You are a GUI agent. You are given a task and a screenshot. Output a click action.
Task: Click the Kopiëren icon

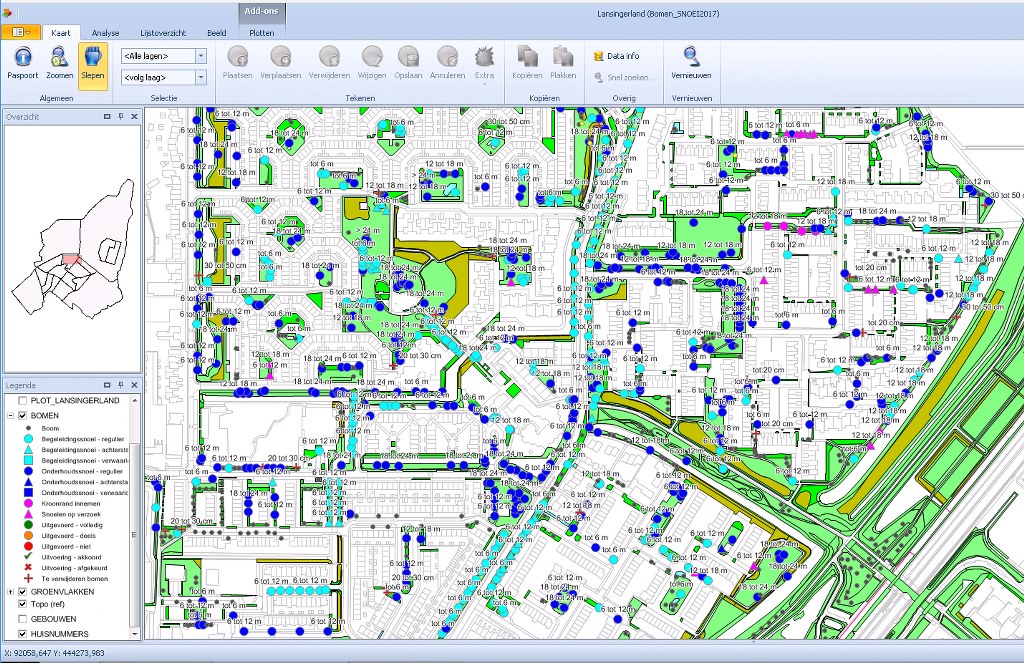[x=526, y=62]
